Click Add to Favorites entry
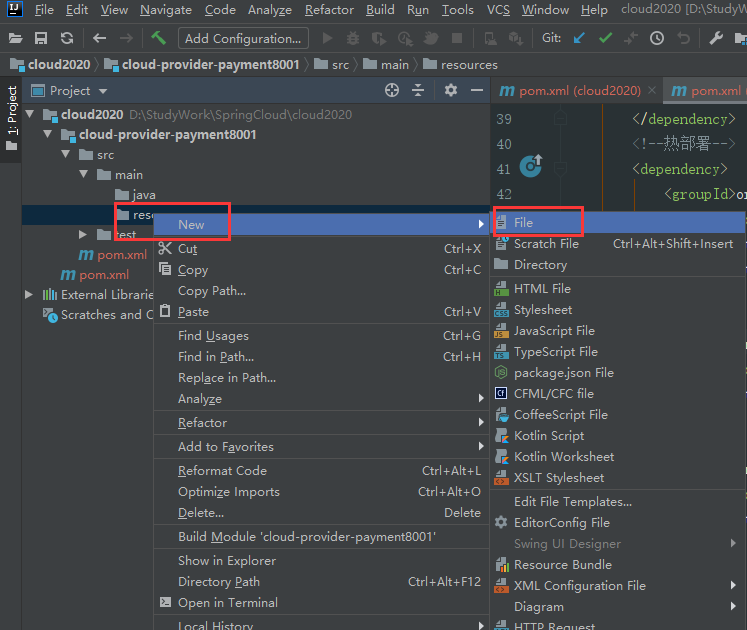This screenshot has height=630, width=747. (x=321, y=447)
